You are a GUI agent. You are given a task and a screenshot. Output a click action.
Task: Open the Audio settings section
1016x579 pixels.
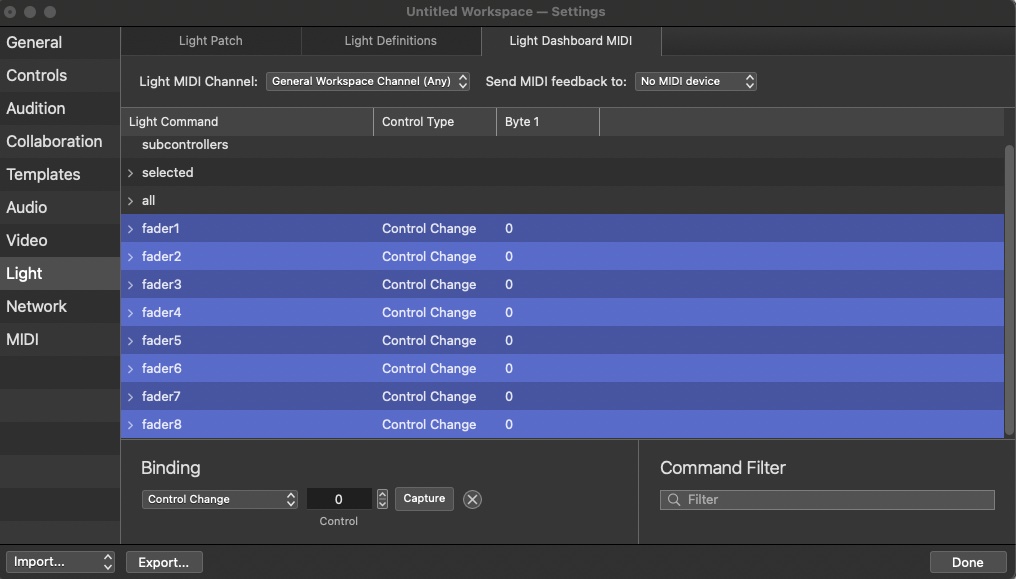[x=27, y=207]
